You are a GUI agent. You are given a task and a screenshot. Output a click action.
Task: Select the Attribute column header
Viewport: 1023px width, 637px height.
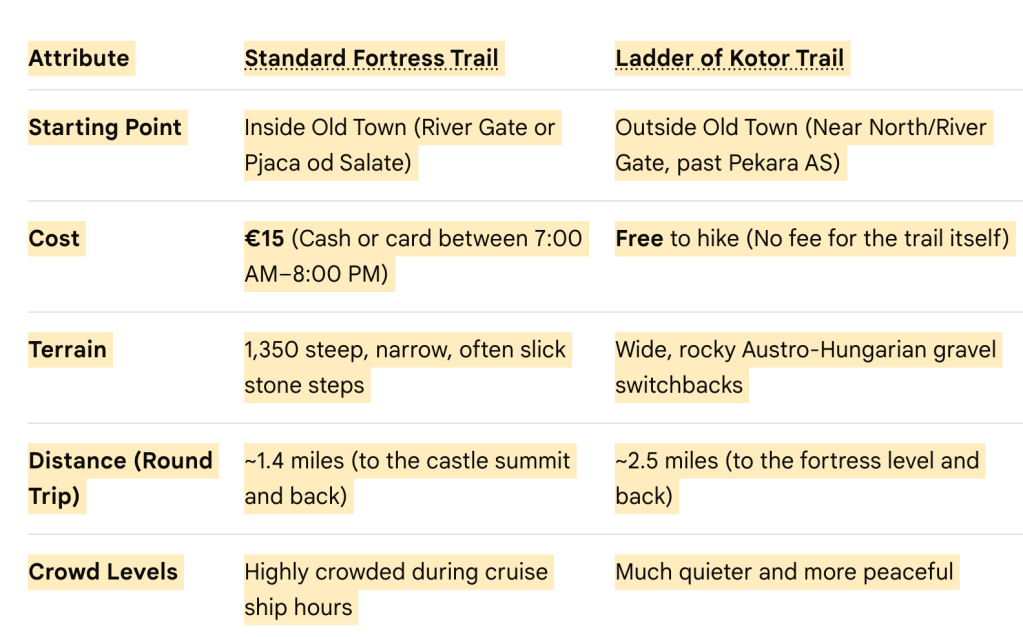click(x=79, y=58)
